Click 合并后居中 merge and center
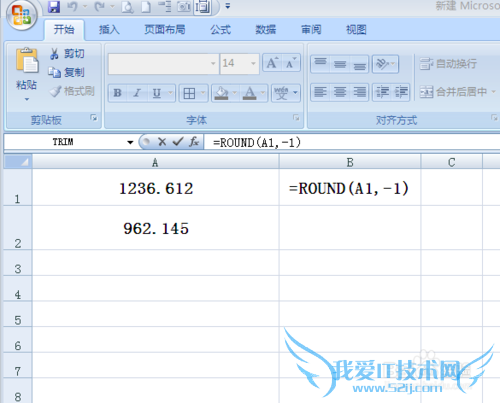The image size is (500, 403). 453,92
